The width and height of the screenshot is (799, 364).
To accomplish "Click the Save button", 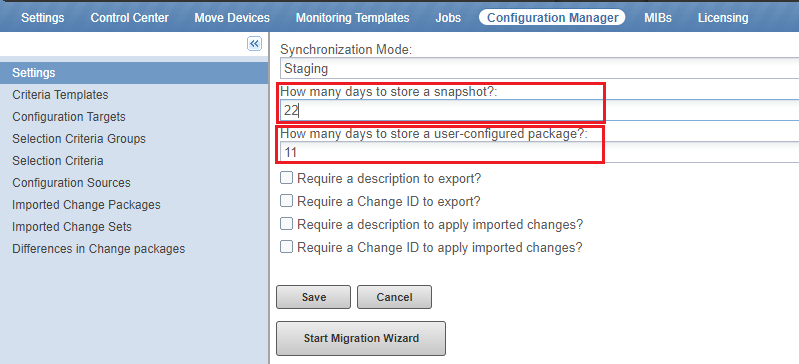I will 313,297.
